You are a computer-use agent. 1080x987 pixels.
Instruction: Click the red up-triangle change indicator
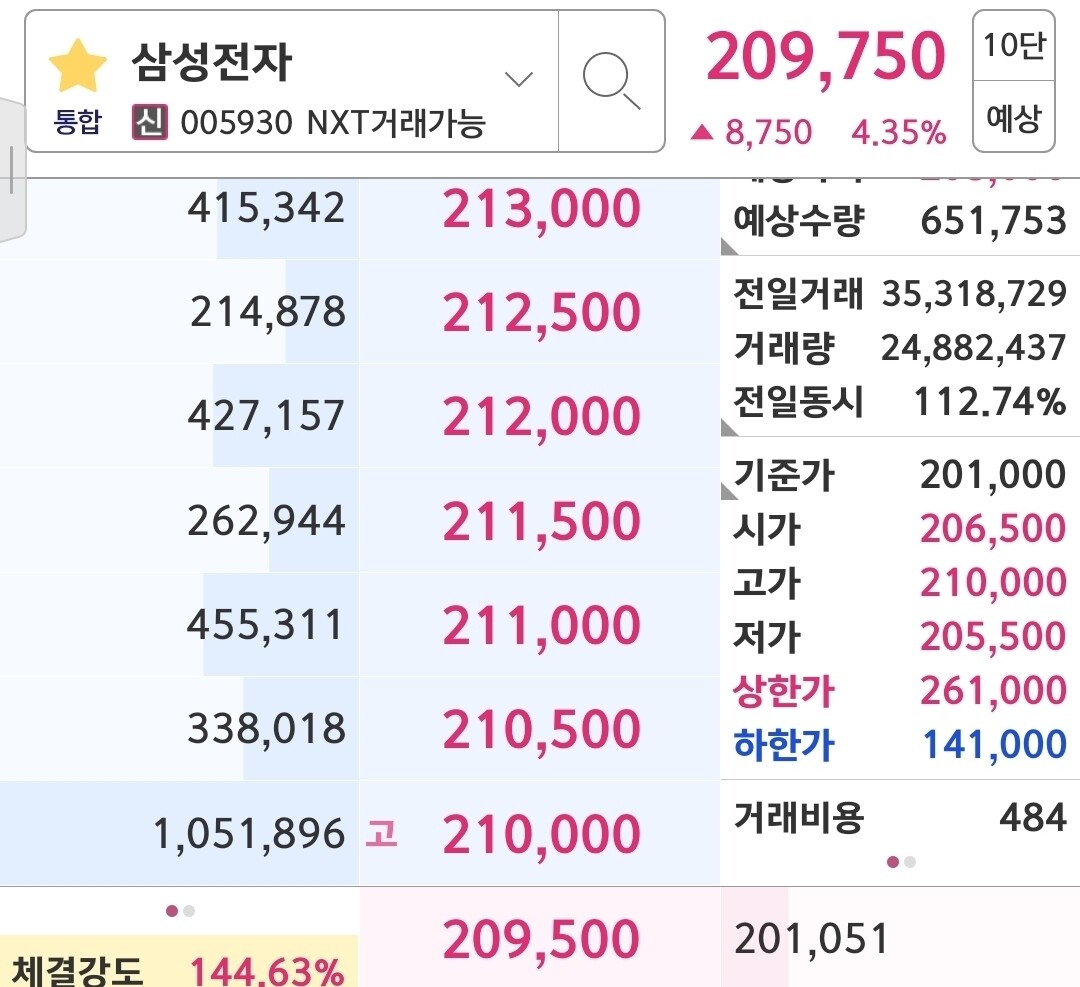[702, 131]
